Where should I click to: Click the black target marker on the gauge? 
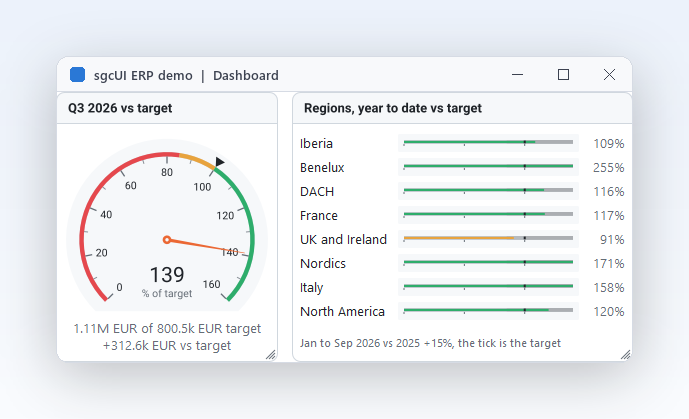[x=220, y=162]
